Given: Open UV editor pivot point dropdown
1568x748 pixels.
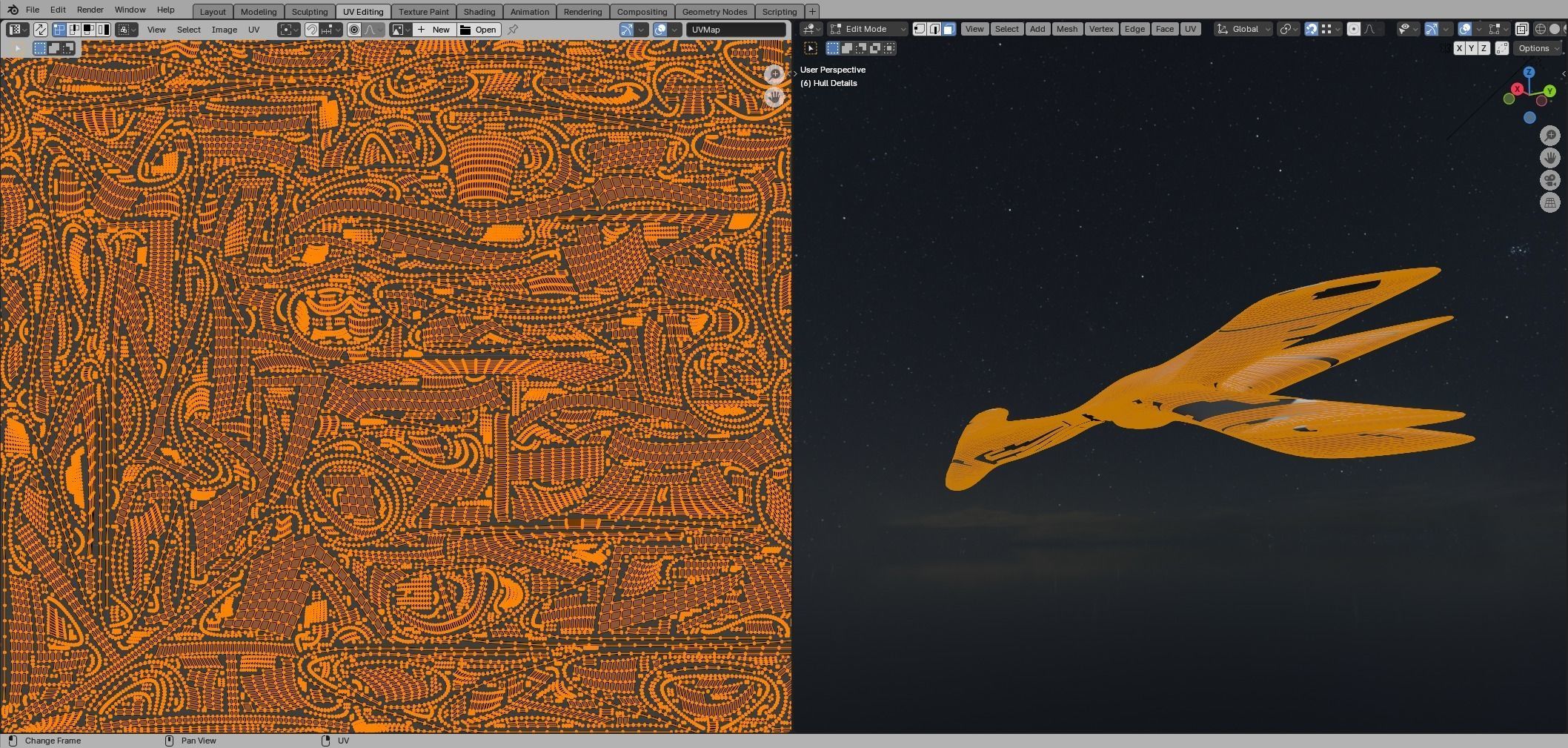Looking at the screenshot, I should [289, 30].
